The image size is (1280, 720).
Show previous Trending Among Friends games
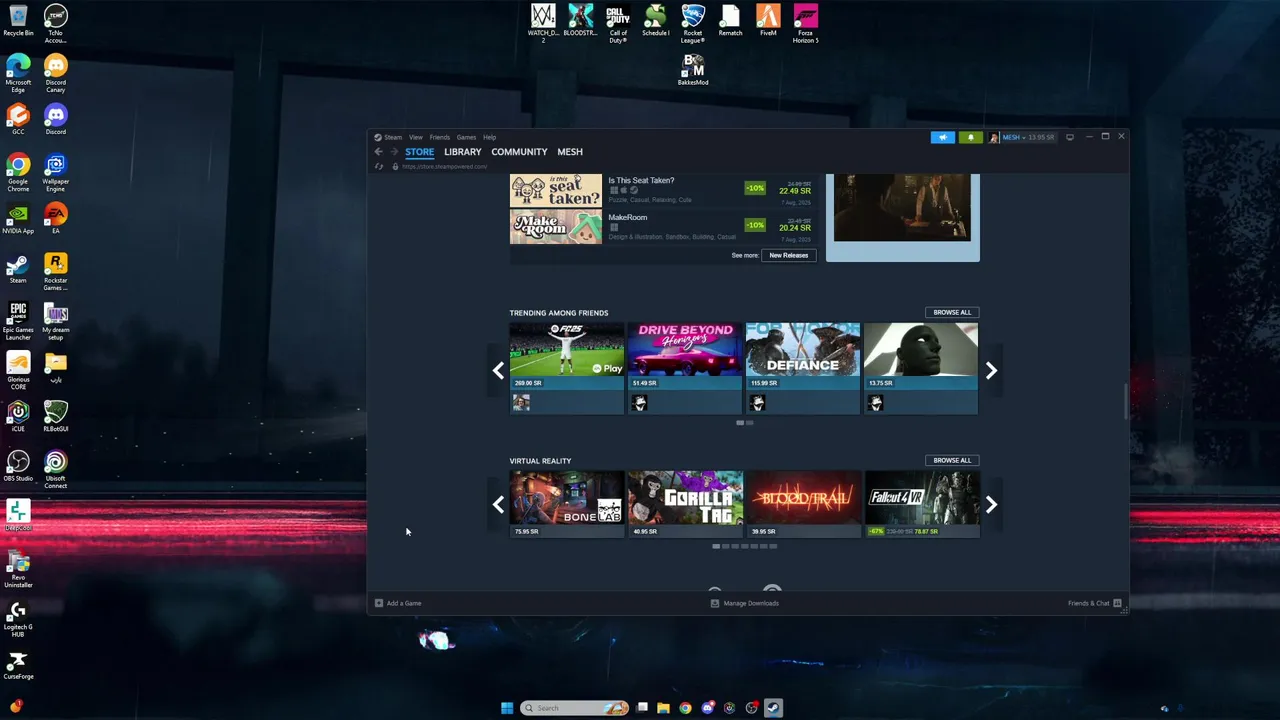pyautogui.click(x=498, y=371)
